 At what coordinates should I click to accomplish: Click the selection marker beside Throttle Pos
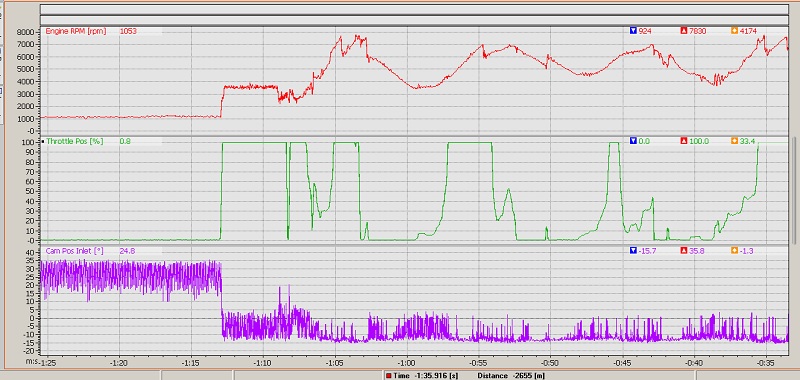coord(43,141)
